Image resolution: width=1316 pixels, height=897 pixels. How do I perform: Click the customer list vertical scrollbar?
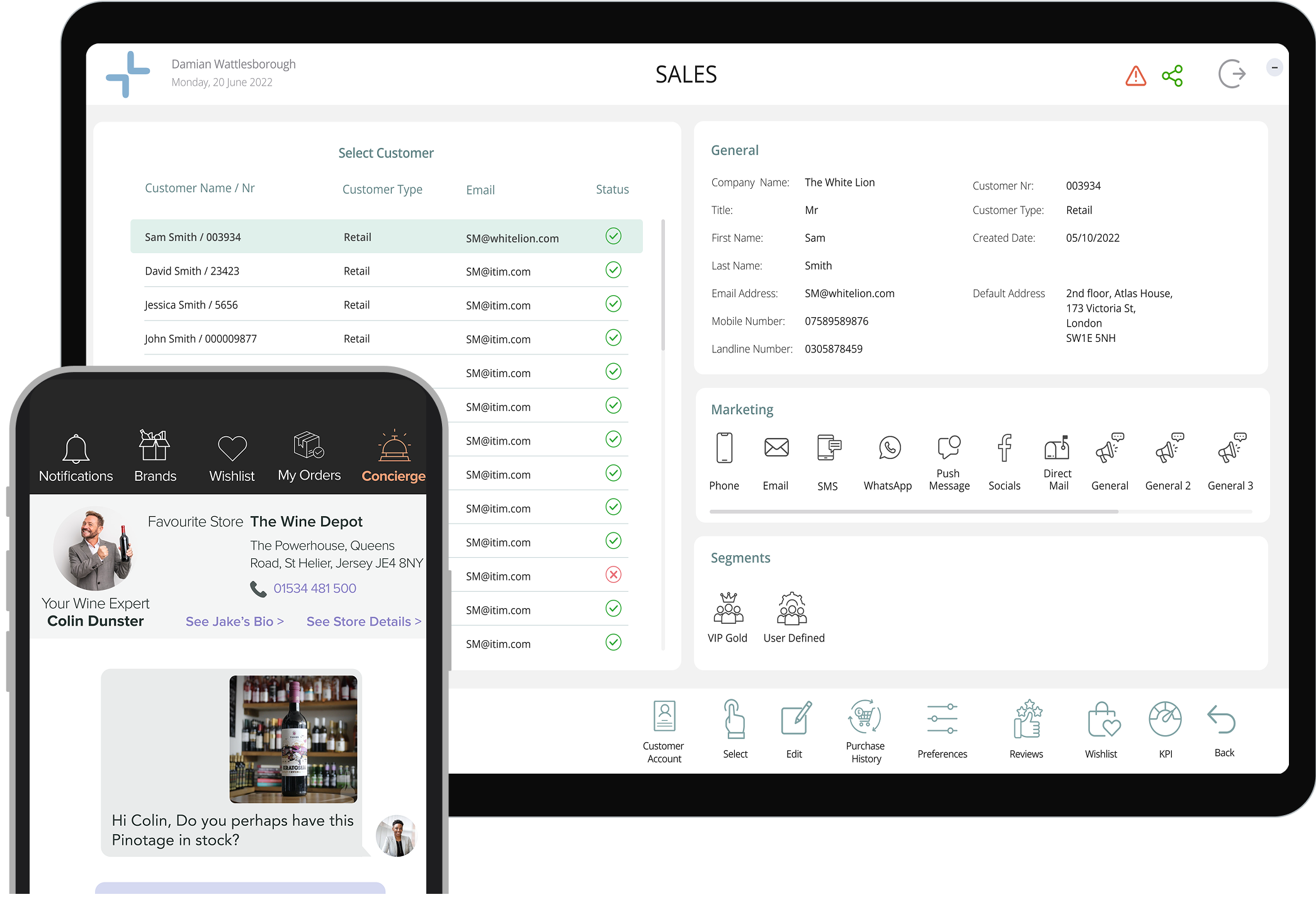click(663, 285)
